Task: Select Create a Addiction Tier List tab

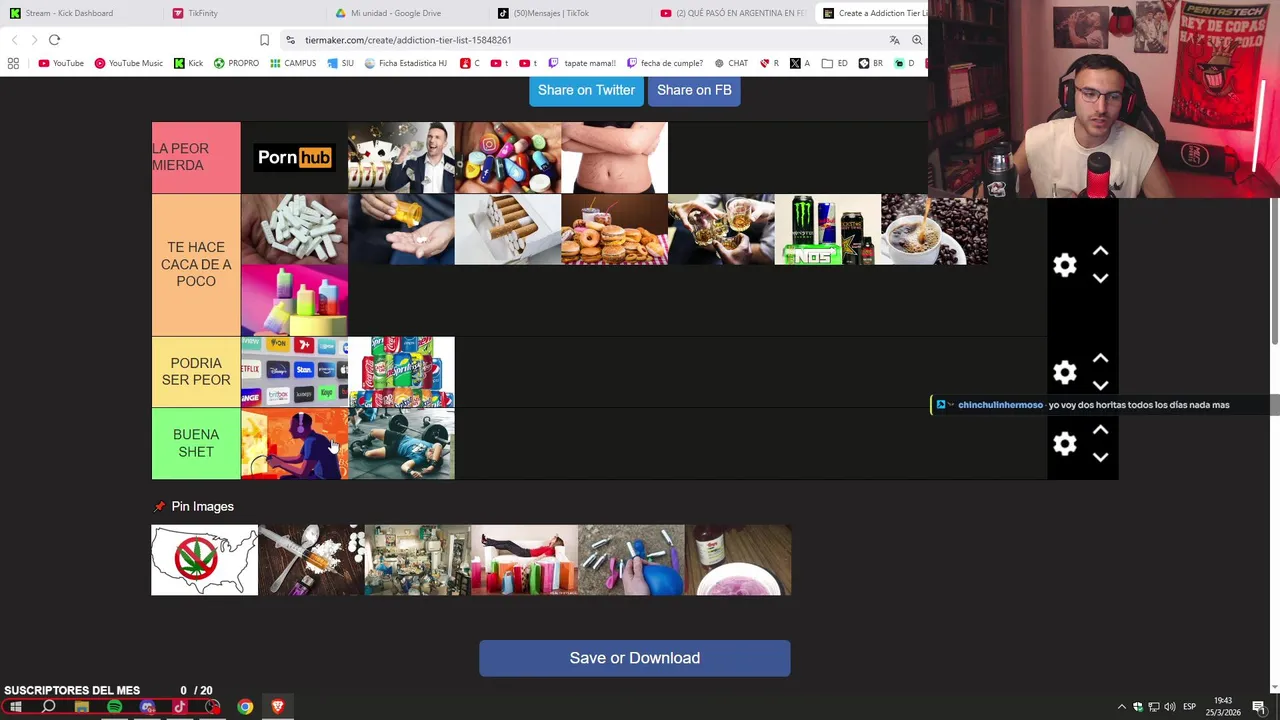Action: tap(872, 13)
